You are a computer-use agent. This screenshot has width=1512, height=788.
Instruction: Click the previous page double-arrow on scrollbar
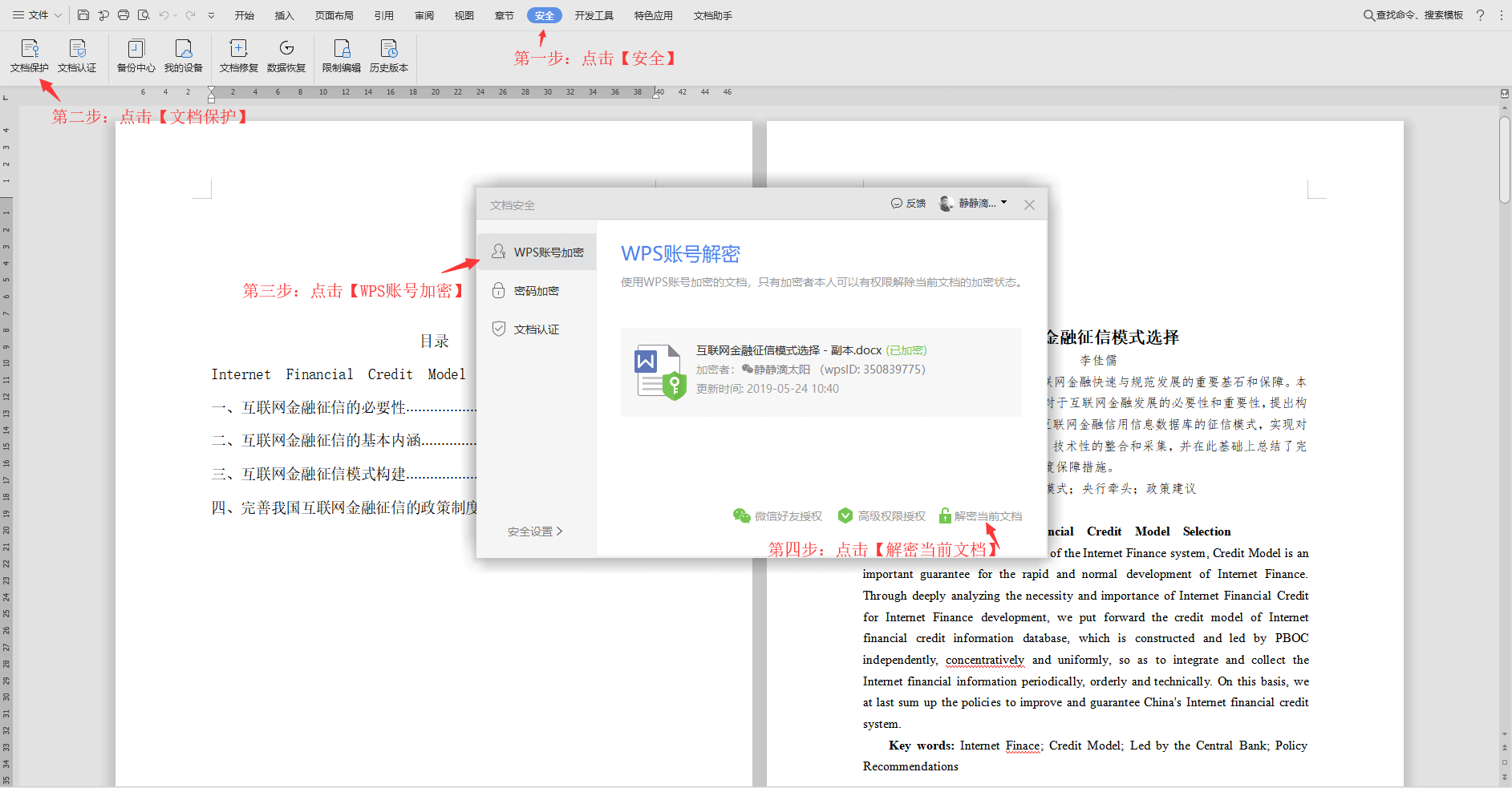pos(1505,748)
